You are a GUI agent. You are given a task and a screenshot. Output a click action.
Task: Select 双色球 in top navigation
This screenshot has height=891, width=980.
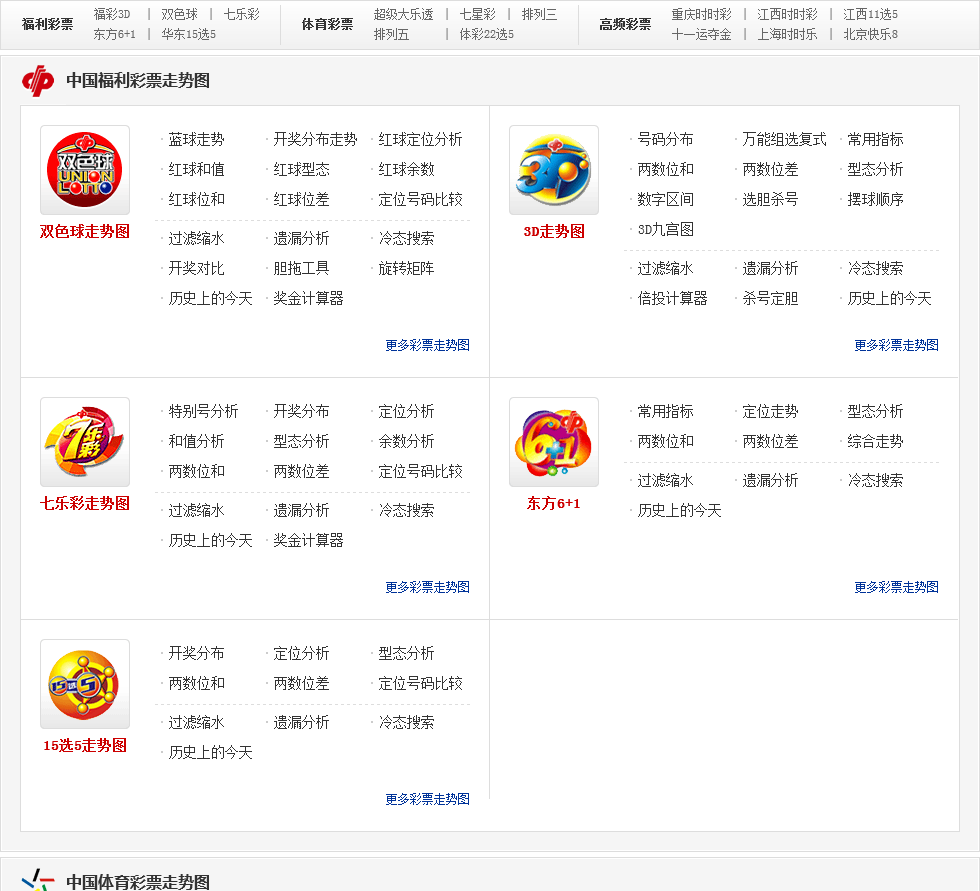tap(179, 14)
